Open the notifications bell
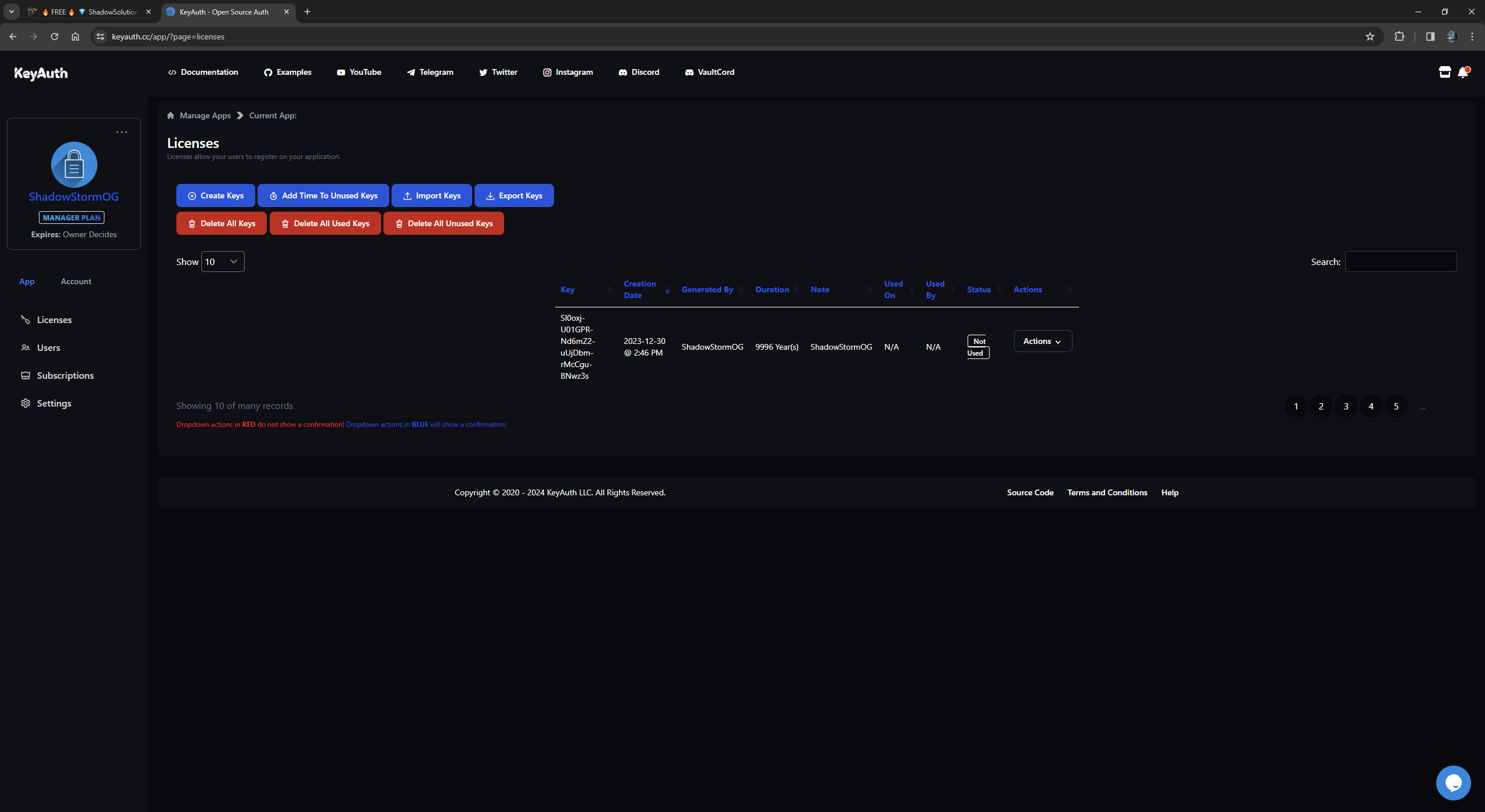1485x812 pixels. click(x=1463, y=72)
